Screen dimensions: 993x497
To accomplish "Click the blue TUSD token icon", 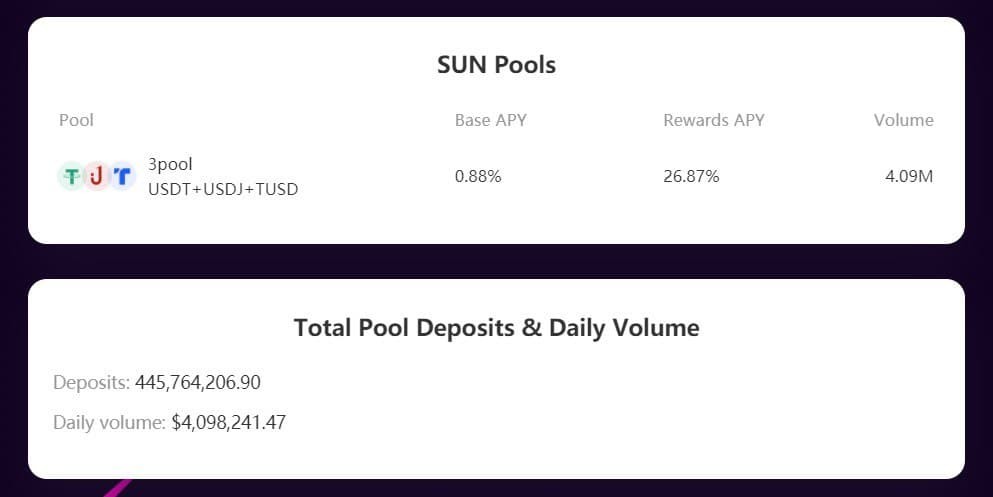I will coord(122,176).
